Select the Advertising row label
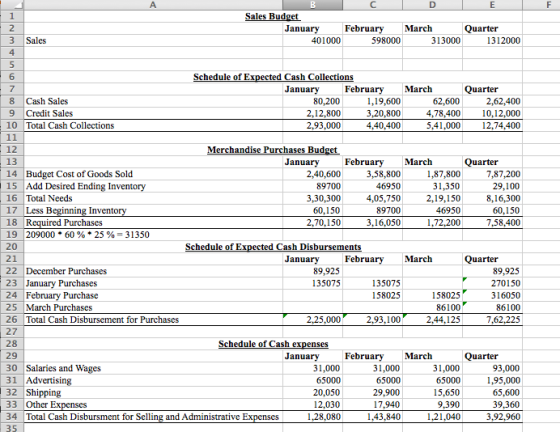 [x=49, y=381]
